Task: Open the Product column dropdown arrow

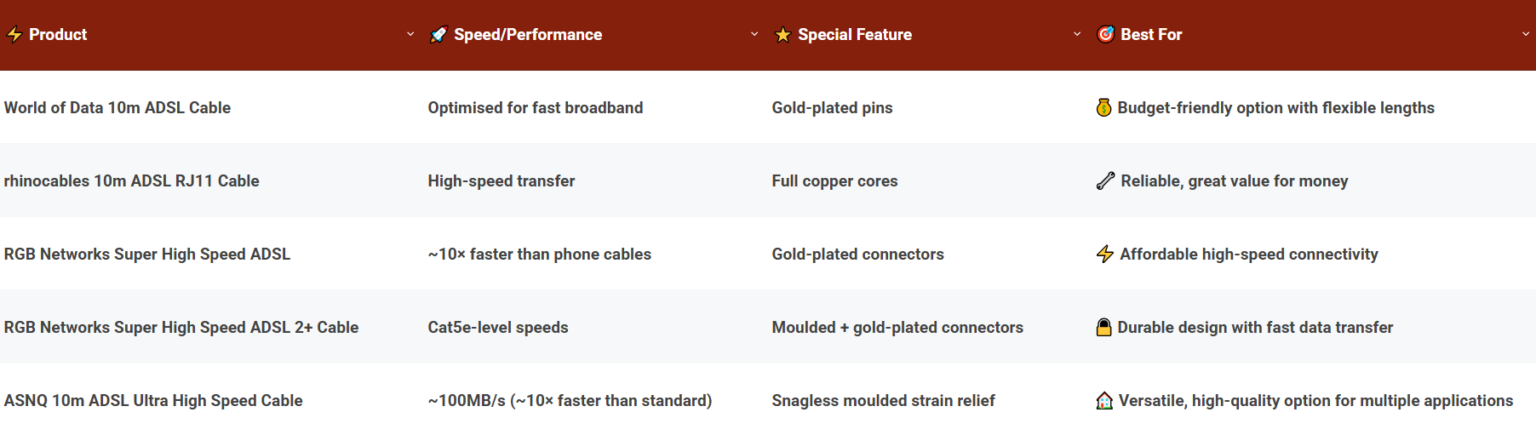Action: [x=410, y=35]
